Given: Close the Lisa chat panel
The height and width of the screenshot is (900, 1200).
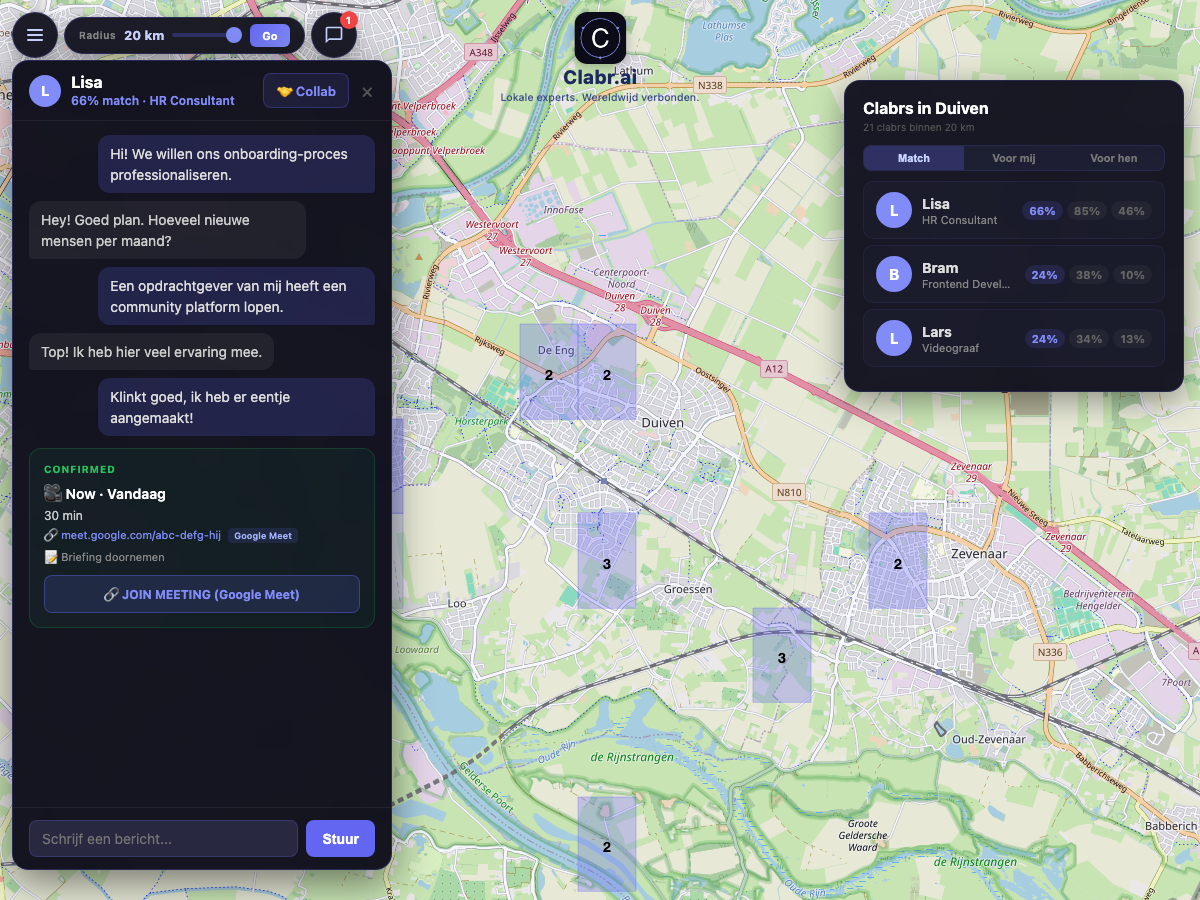Looking at the screenshot, I should (x=367, y=92).
